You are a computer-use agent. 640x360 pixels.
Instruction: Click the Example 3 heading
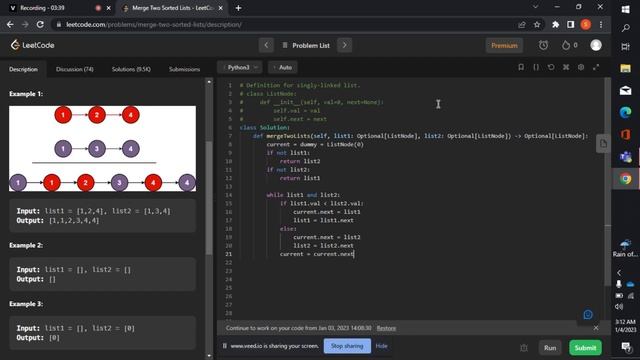pos(26,304)
